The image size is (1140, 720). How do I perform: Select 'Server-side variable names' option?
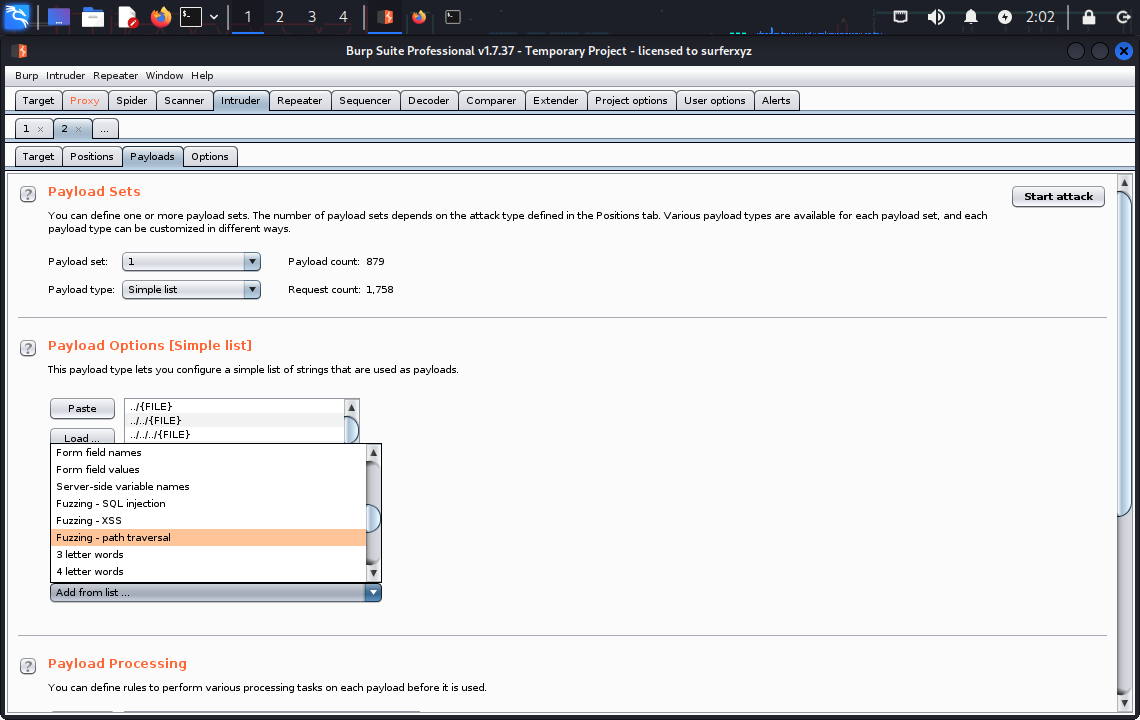point(209,487)
